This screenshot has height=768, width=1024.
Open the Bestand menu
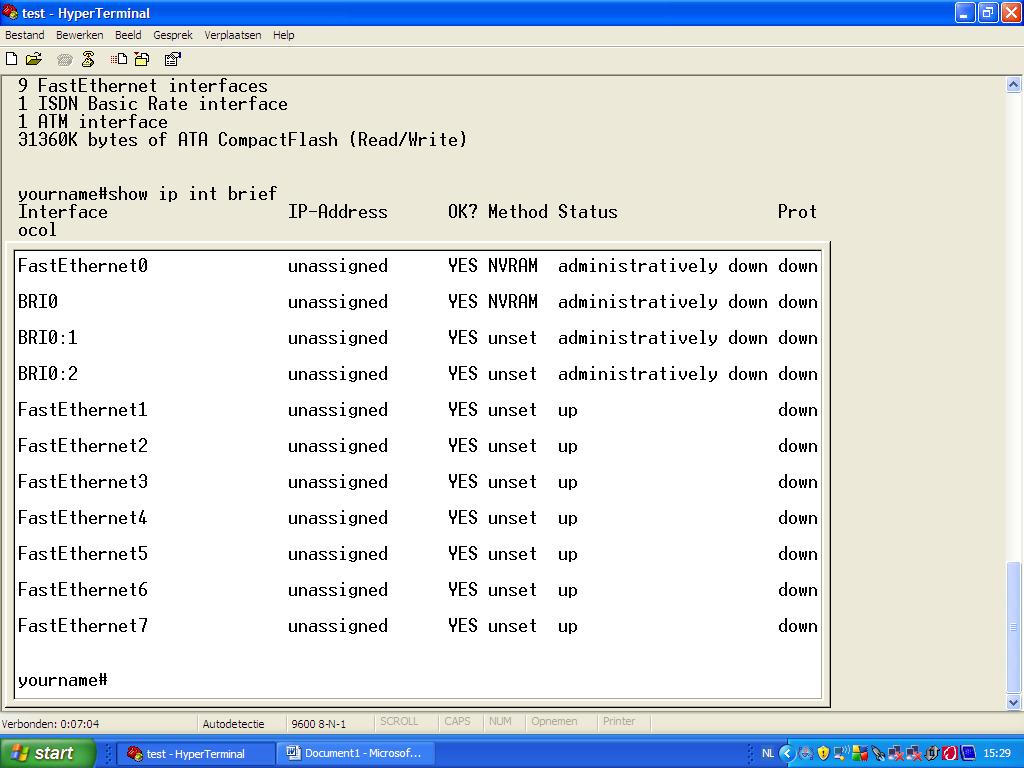pos(25,35)
